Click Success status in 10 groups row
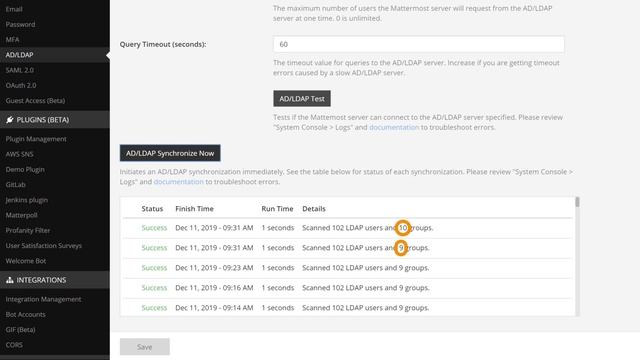 coord(154,228)
